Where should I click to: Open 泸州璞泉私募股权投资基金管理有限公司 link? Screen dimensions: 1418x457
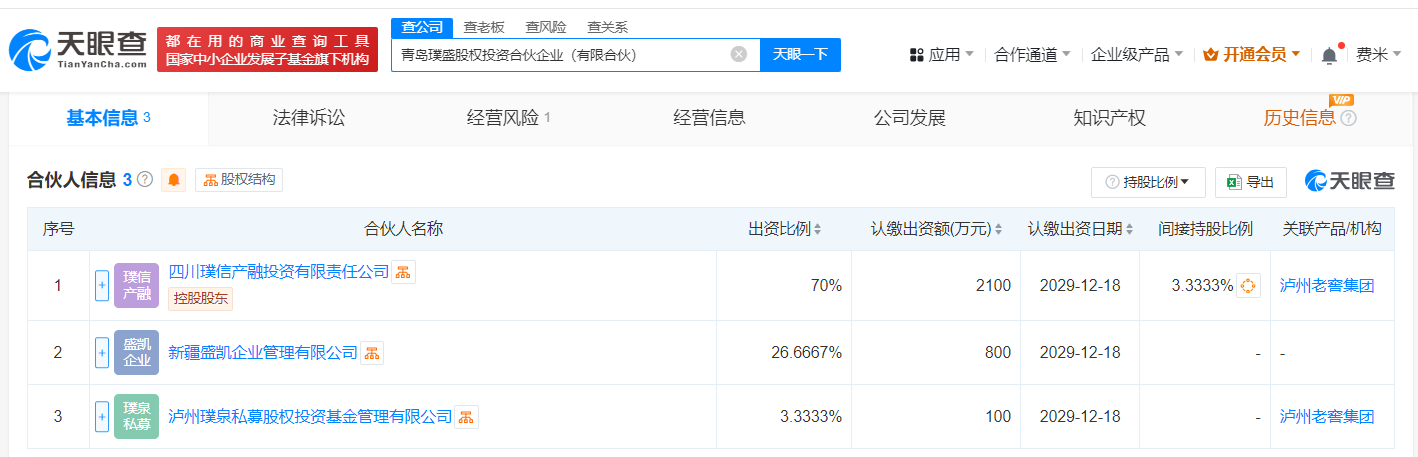310,416
